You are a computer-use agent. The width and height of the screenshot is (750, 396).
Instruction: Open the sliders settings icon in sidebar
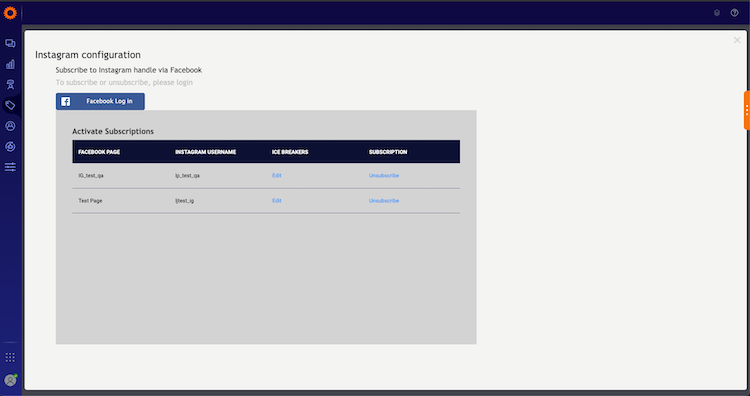(10, 167)
